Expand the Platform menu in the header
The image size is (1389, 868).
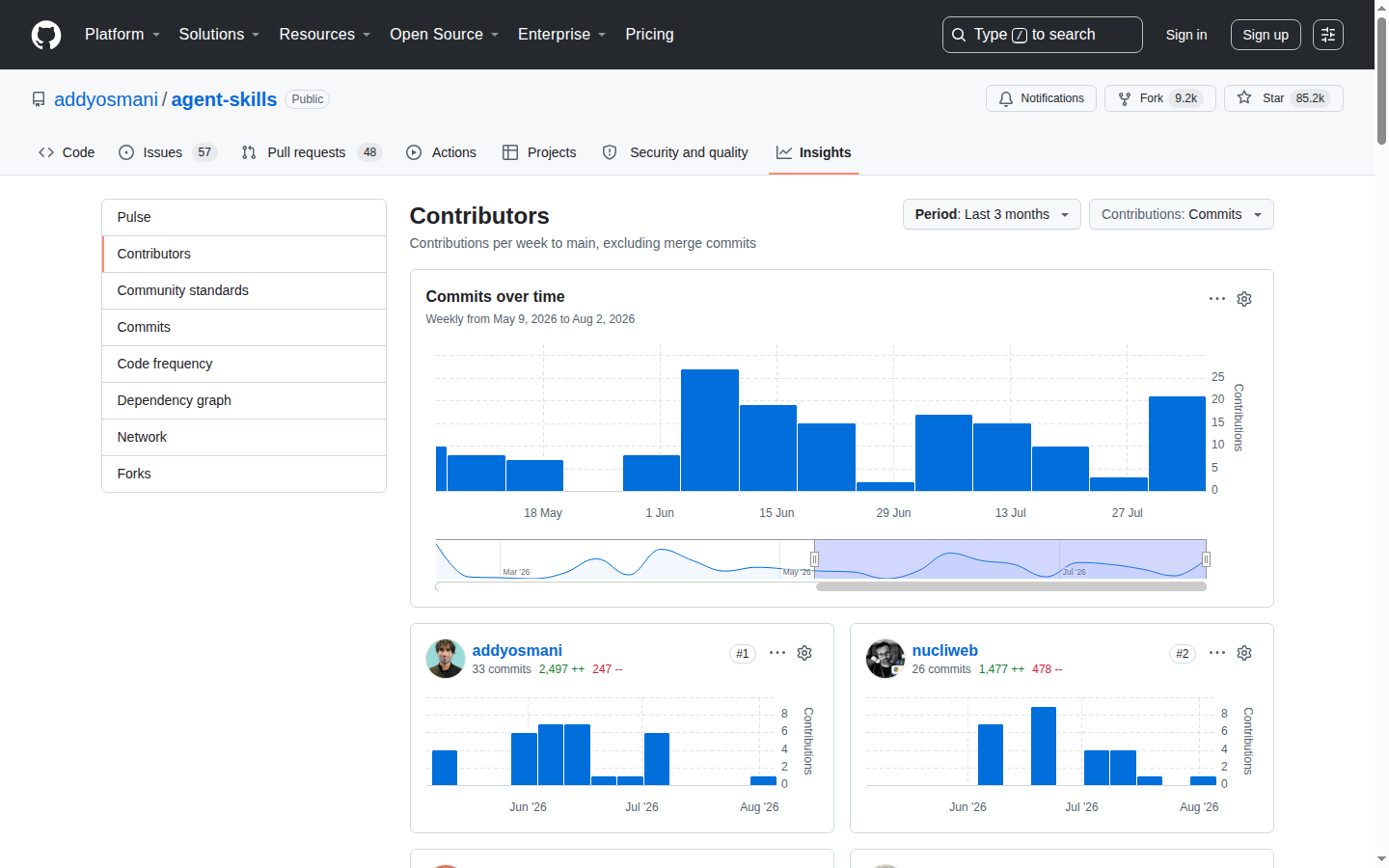123,35
